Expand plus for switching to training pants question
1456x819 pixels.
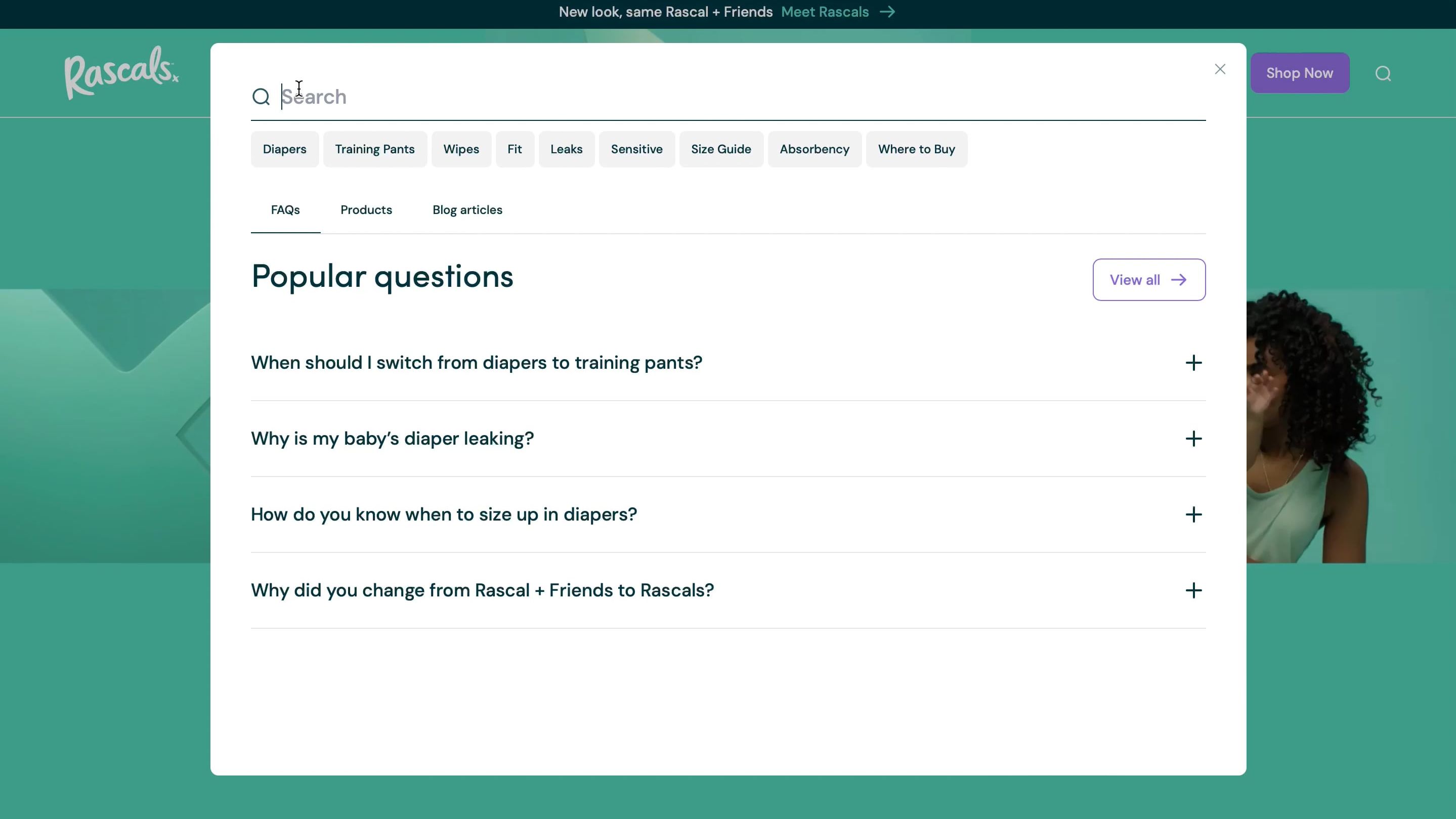coord(1193,363)
